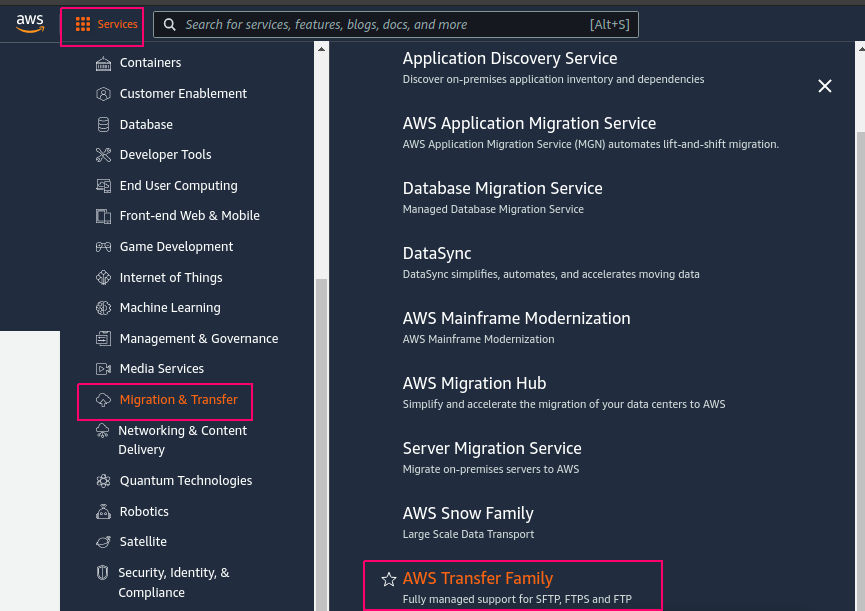Click the Developer Tools icon

103,155
